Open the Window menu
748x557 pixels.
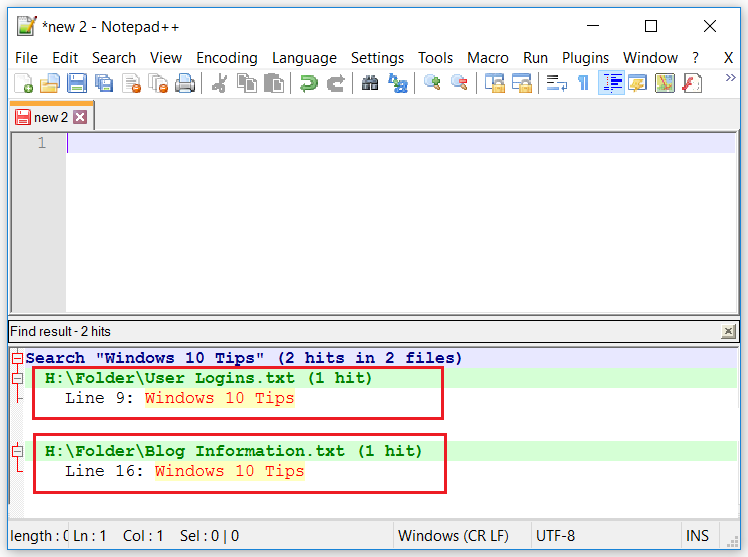coord(650,58)
